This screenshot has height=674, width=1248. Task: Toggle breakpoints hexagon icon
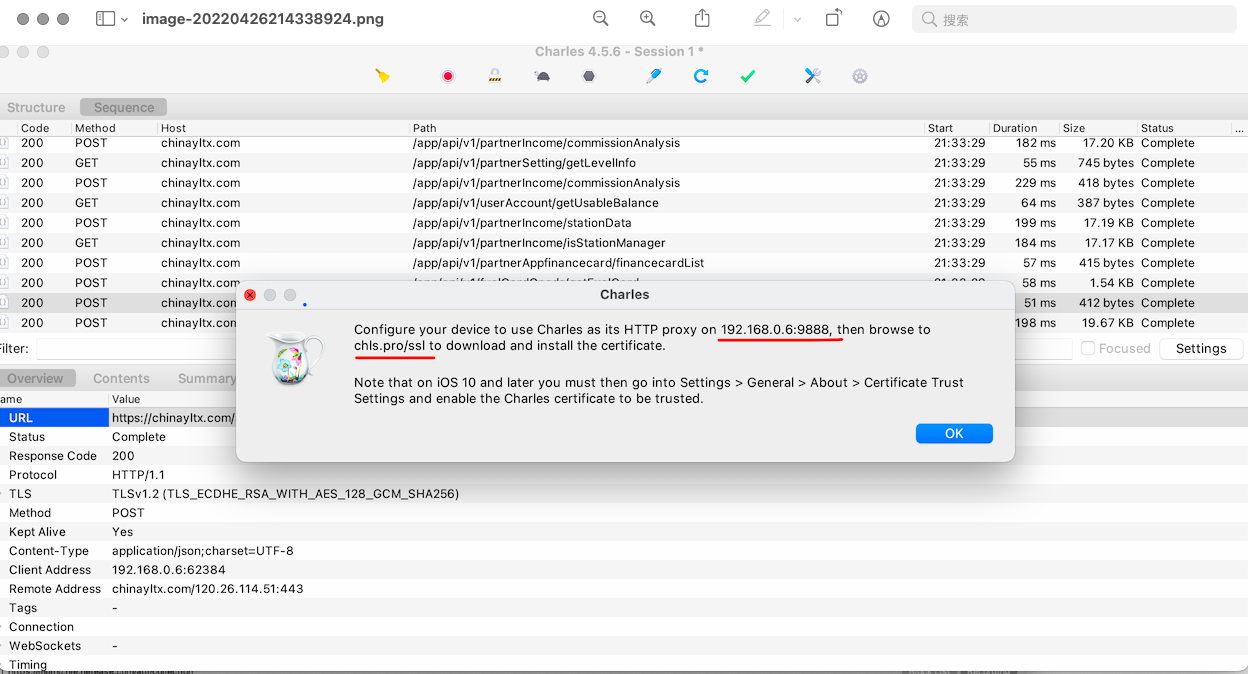(589, 76)
